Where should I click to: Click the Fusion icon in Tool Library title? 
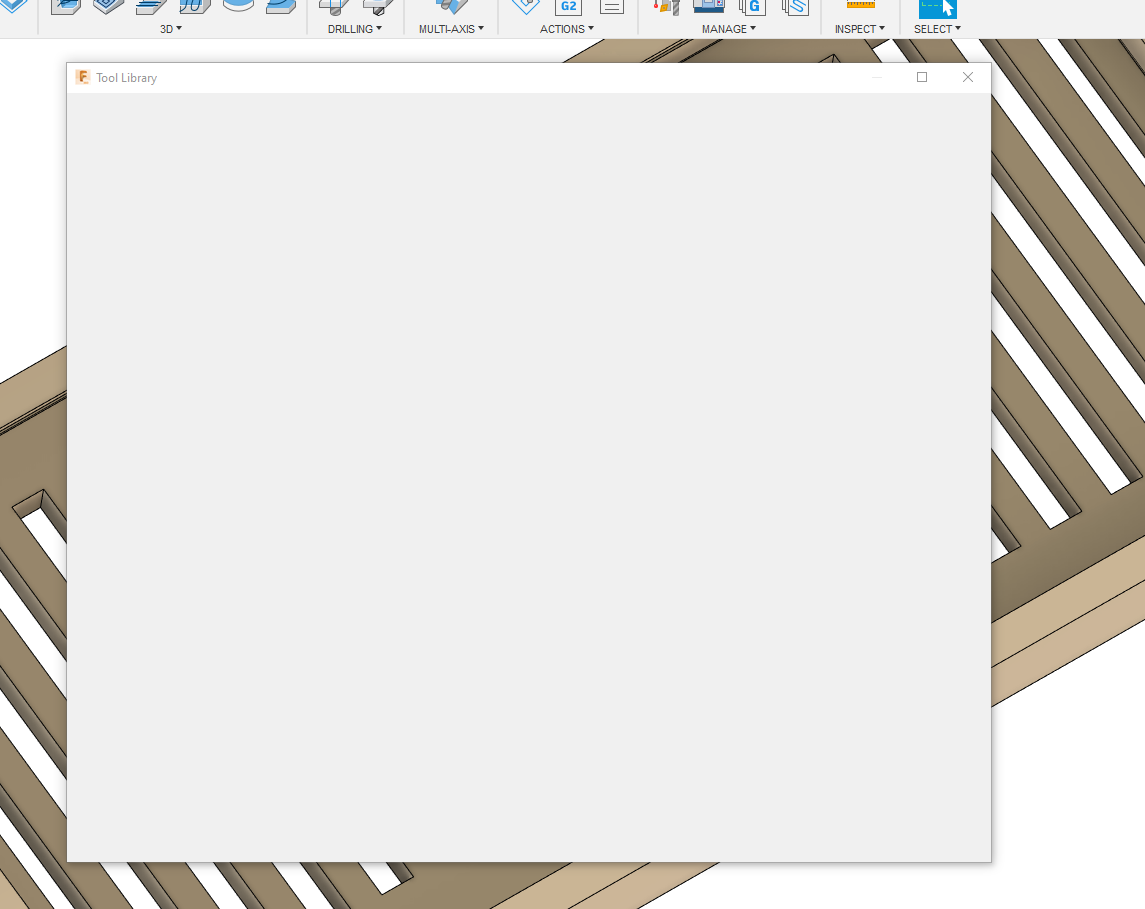tap(83, 77)
